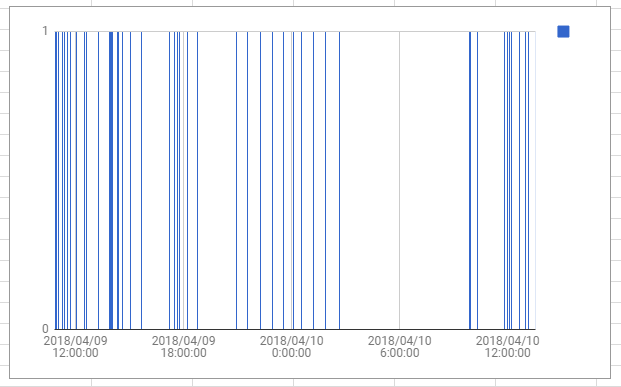Viewport: 621px width, 387px height.
Task: Click the horizontal baseline of the x-axis
Action: click(x=295, y=329)
